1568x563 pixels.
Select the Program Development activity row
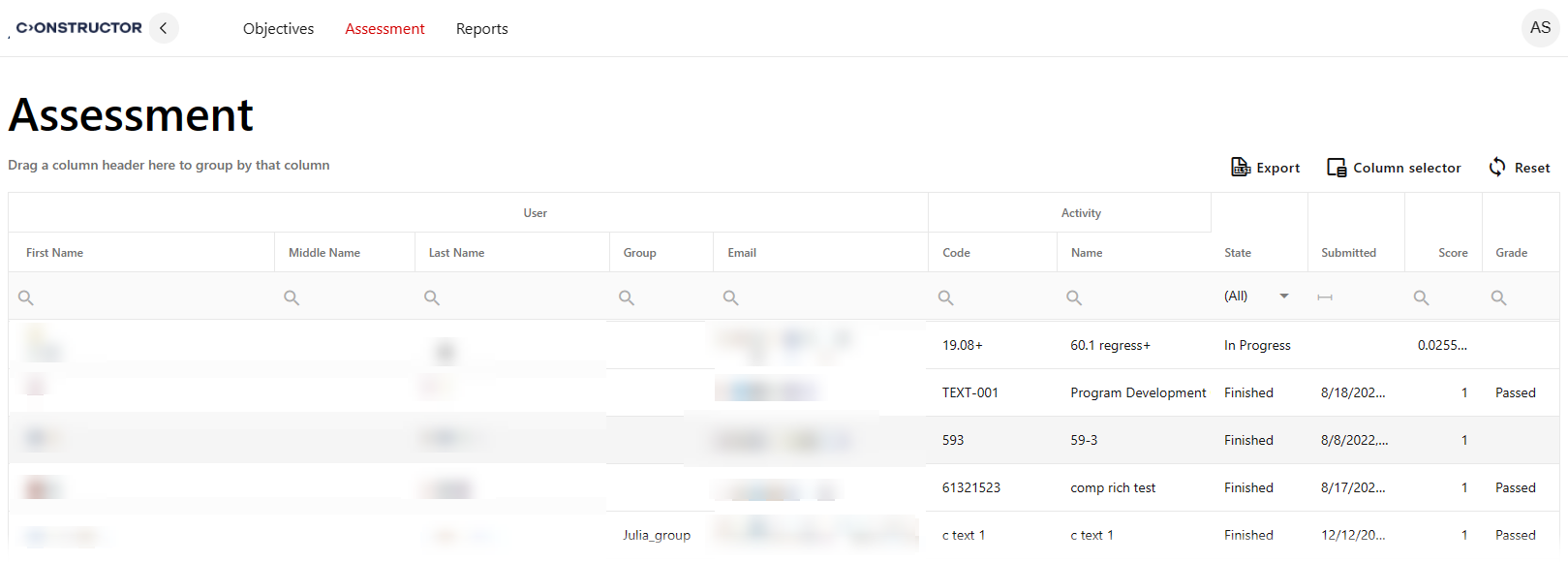pyautogui.click(x=1138, y=392)
